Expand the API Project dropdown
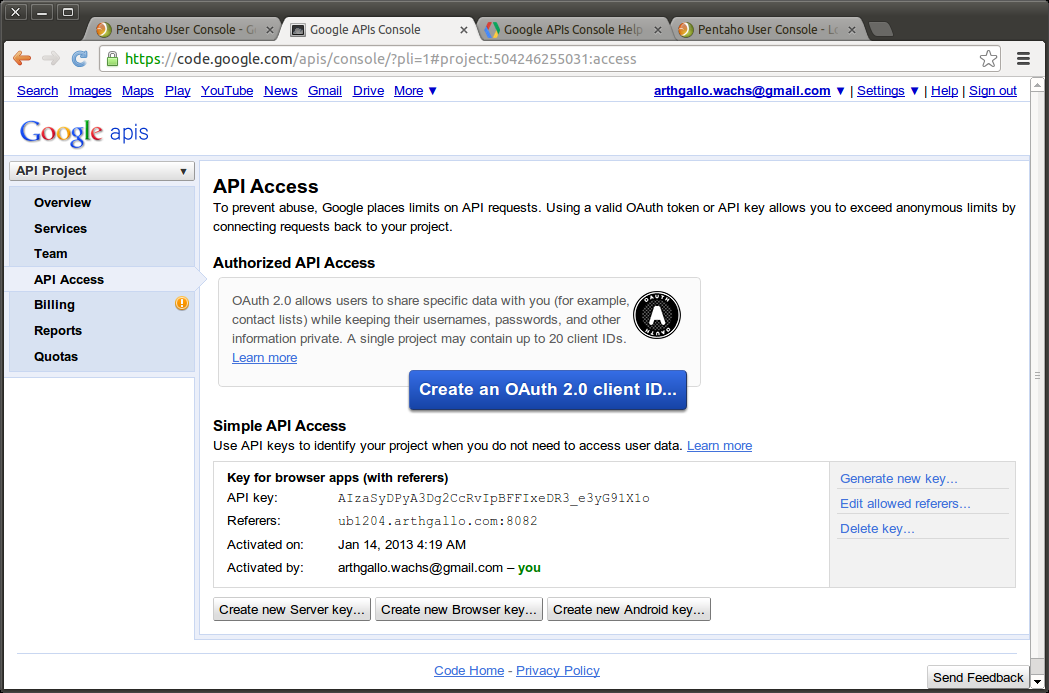This screenshot has height=693, width=1049. pyautogui.click(x=102, y=171)
